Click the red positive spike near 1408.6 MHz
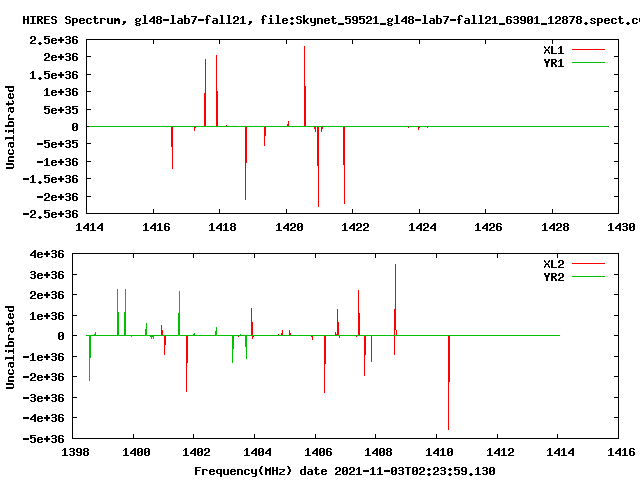640x480 pixels. (395, 300)
